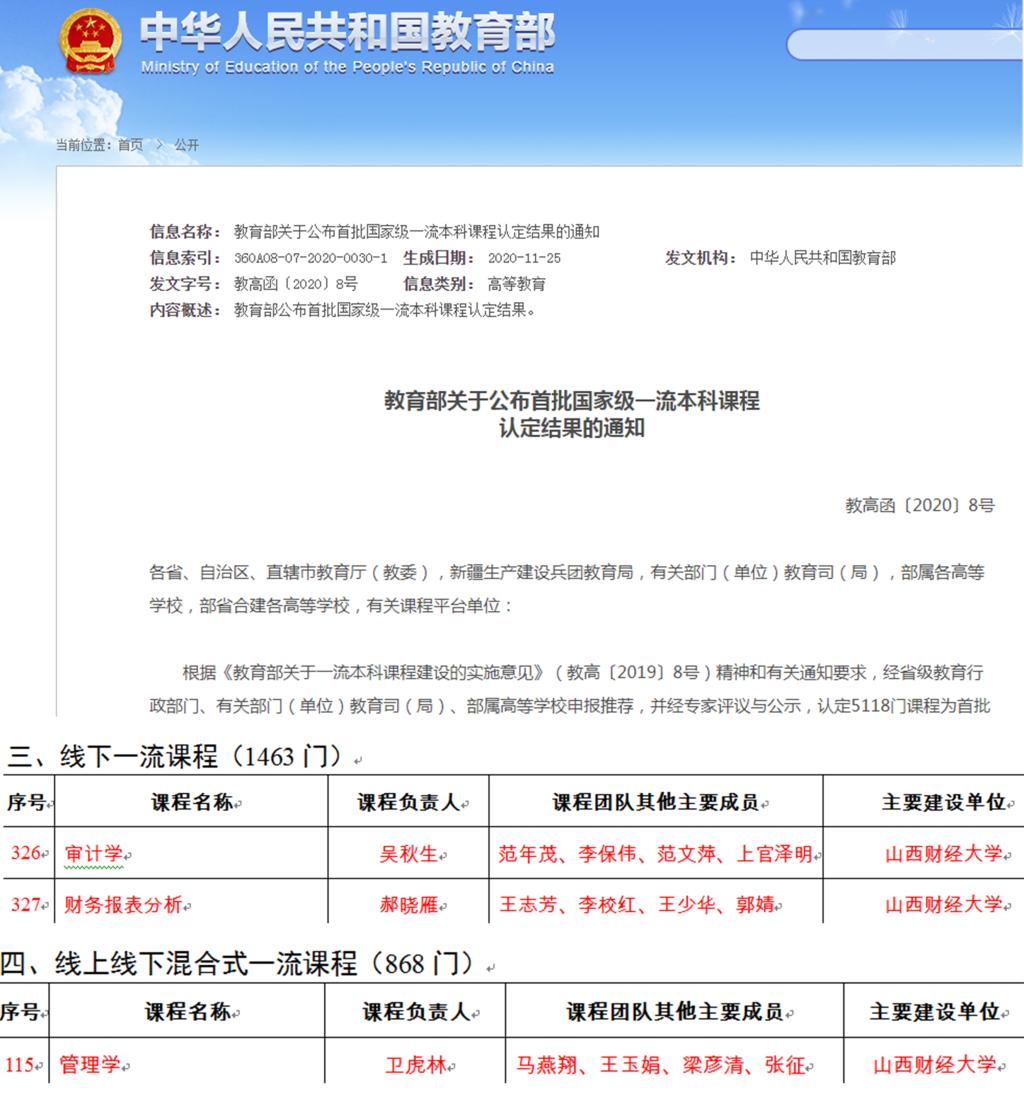Click 山西财经大学 in the 财务报表分析 row
This screenshot has width=1024, height=1115.
944,905
